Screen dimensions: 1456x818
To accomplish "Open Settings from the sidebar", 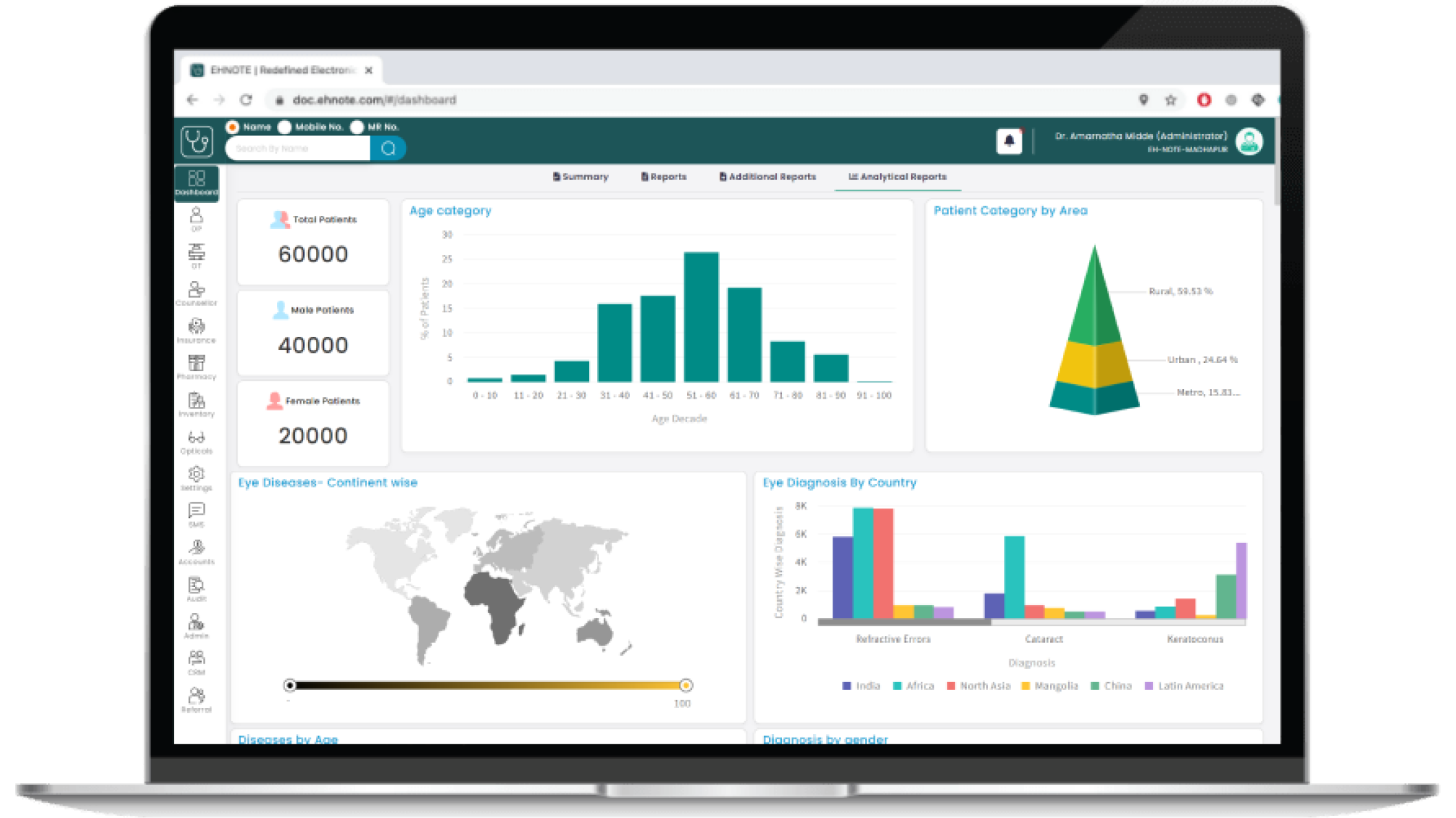I will [x=197, y=478].
